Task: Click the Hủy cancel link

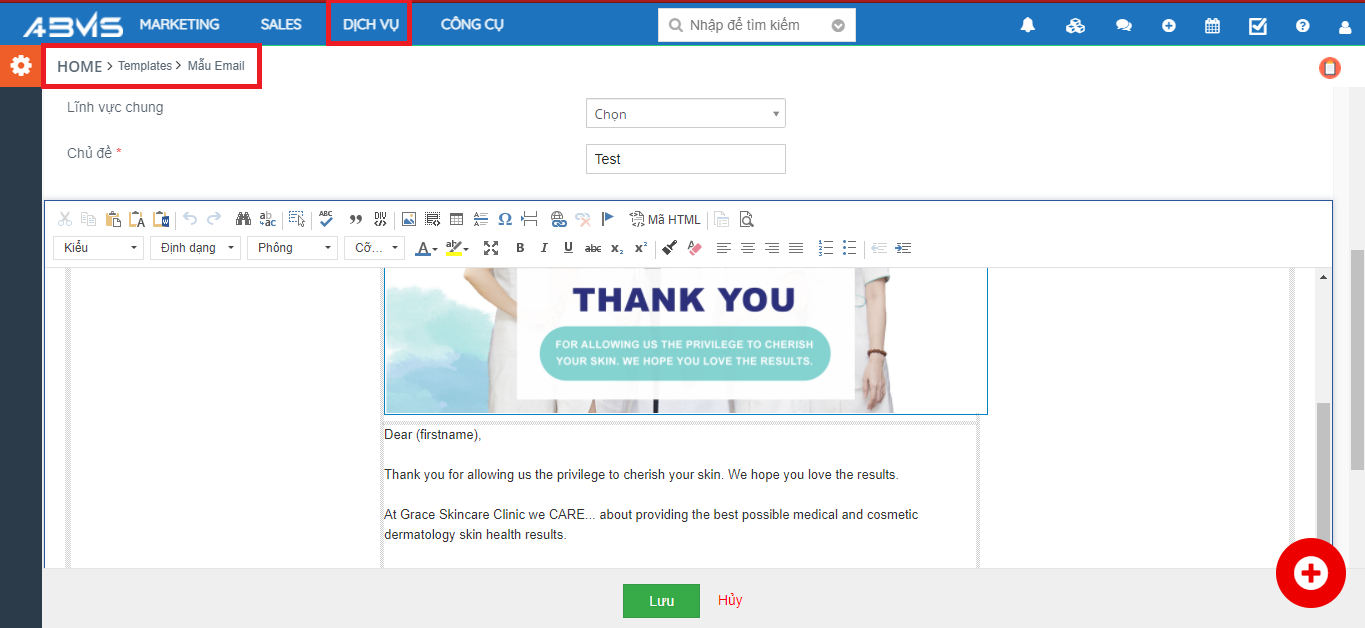Action: click(x=730, y=600)
